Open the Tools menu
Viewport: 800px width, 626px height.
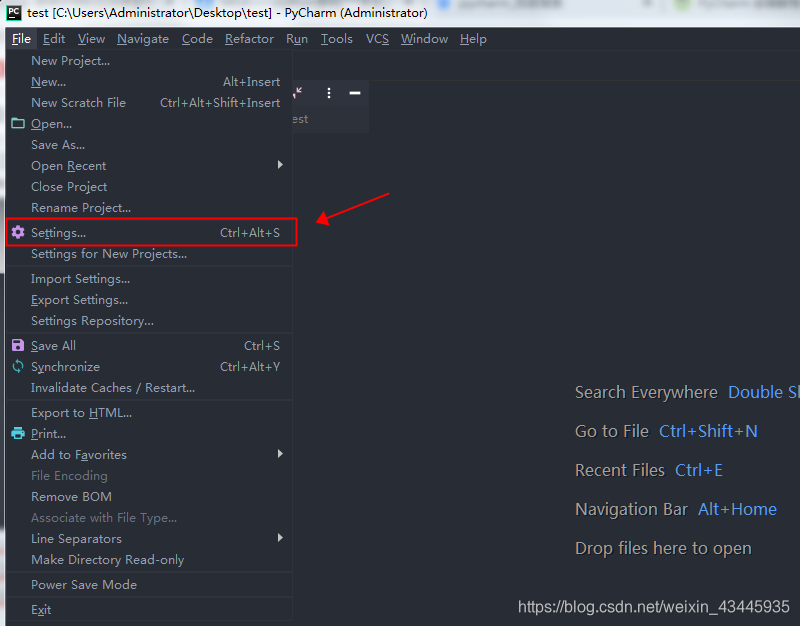(337, 39)
